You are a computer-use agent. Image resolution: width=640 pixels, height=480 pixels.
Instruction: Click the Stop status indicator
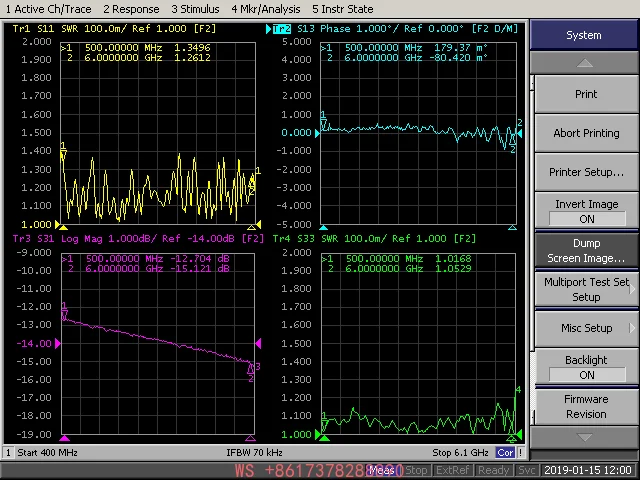416,471
